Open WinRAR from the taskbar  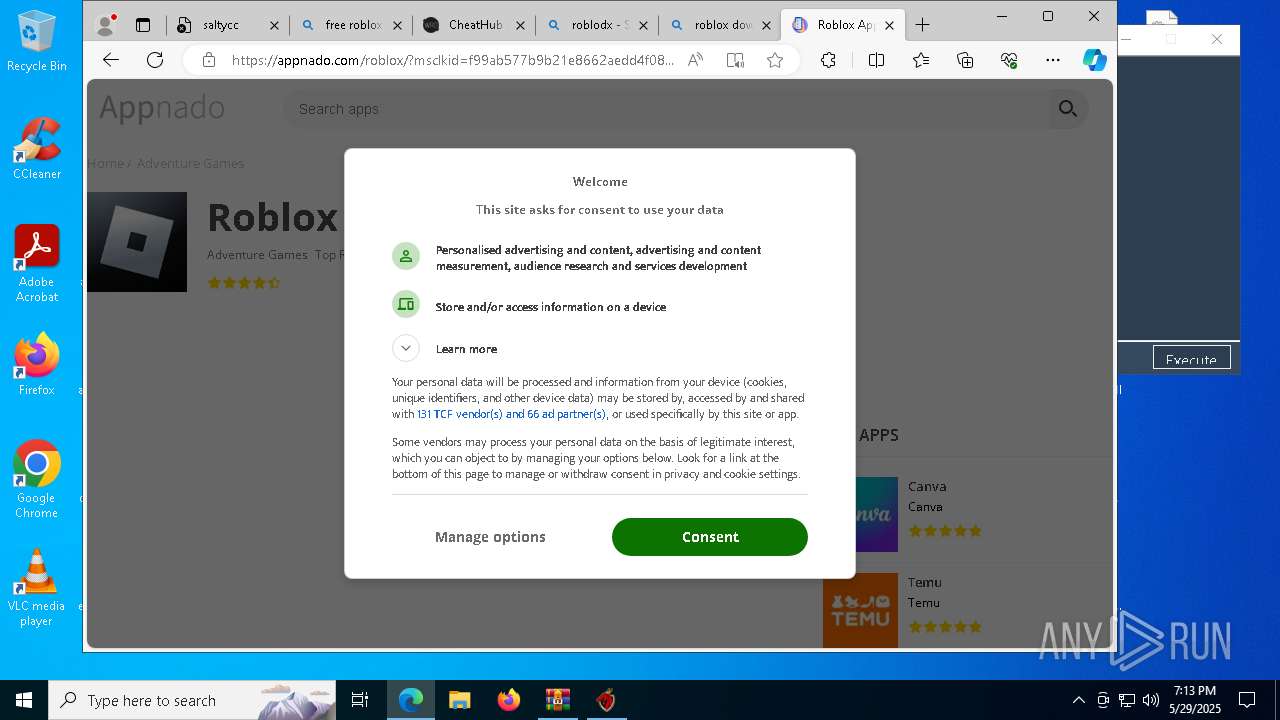[557, 700]
